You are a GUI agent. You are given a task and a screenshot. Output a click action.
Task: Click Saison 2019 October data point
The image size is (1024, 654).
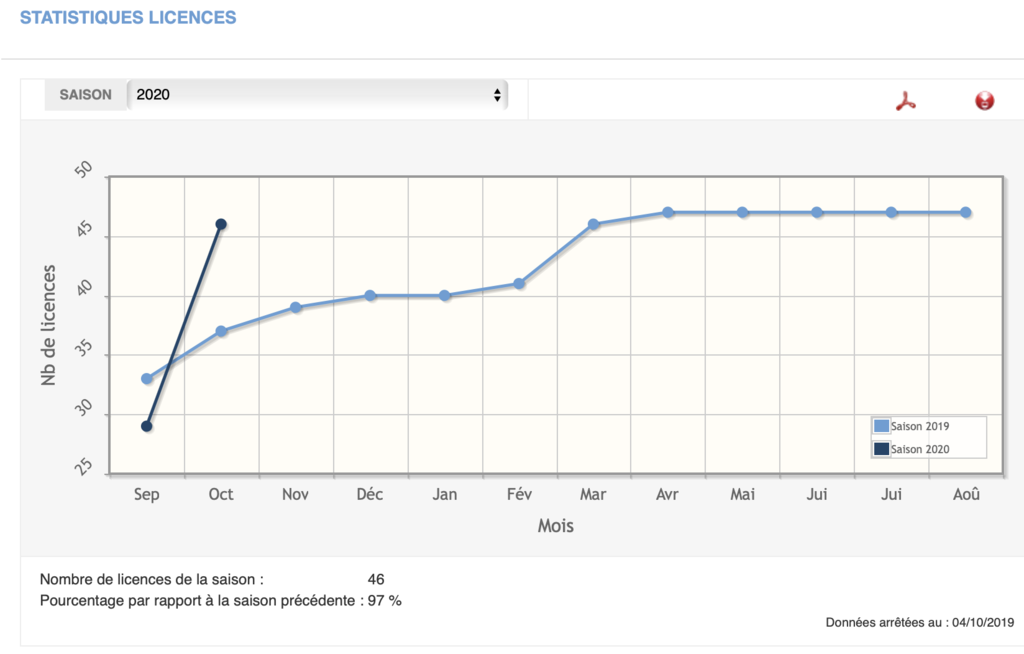point(221,331)
